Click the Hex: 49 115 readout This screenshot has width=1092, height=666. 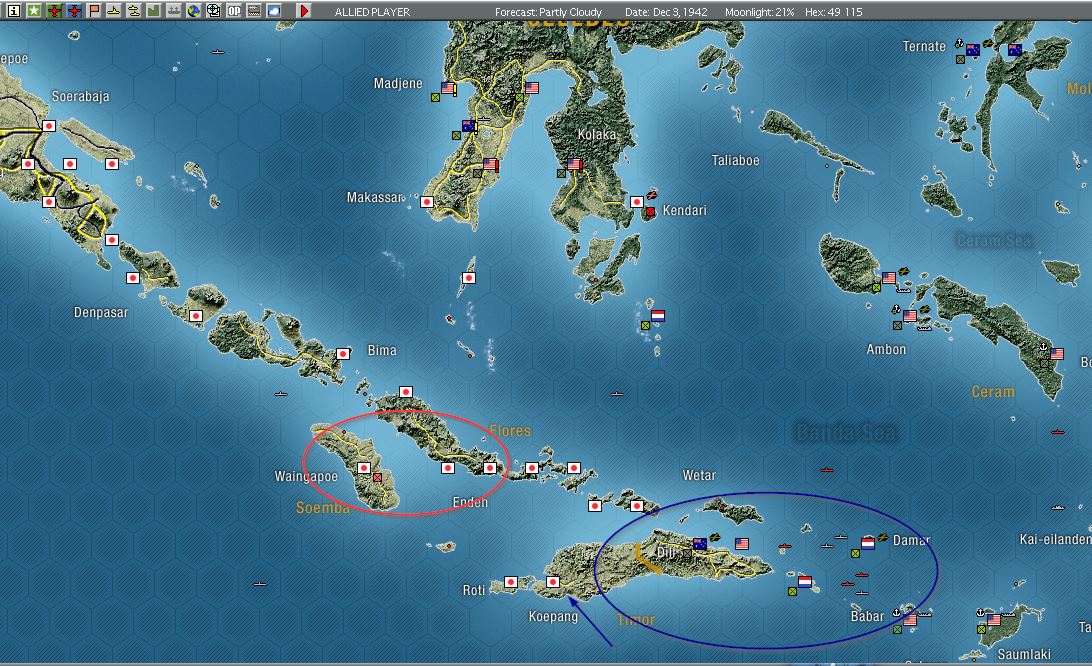click(x=833, y=12)
